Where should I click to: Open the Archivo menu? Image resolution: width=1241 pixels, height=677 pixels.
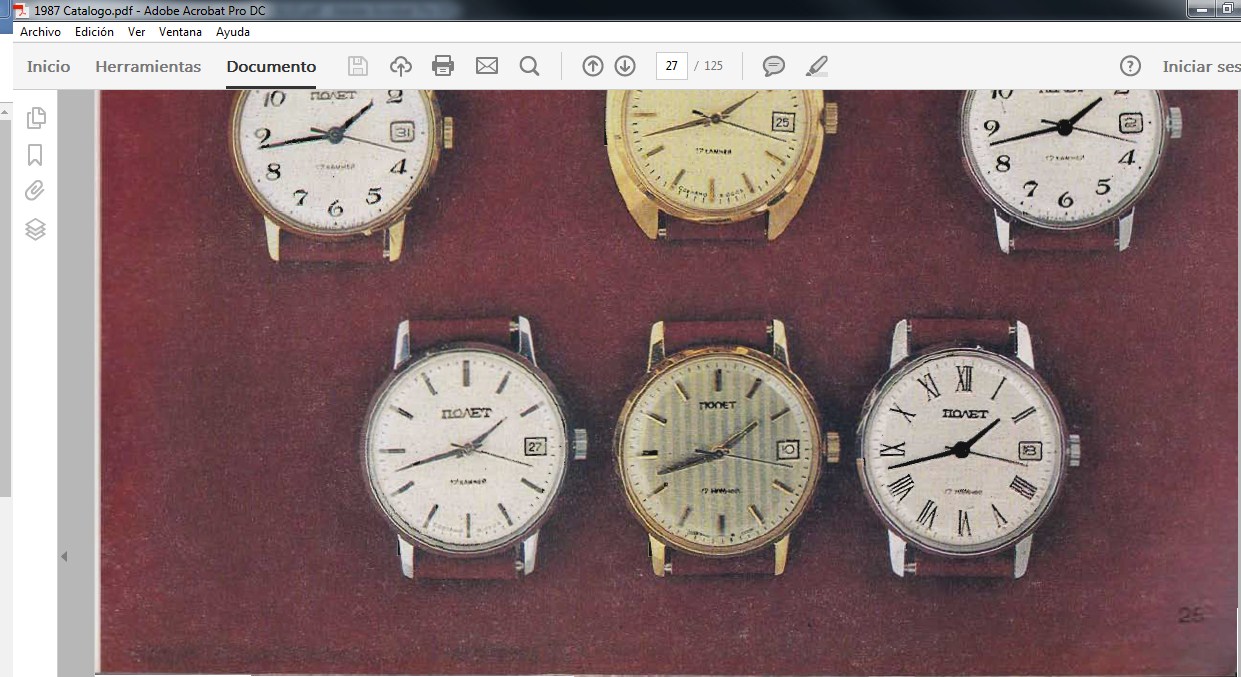click(40, 32)
